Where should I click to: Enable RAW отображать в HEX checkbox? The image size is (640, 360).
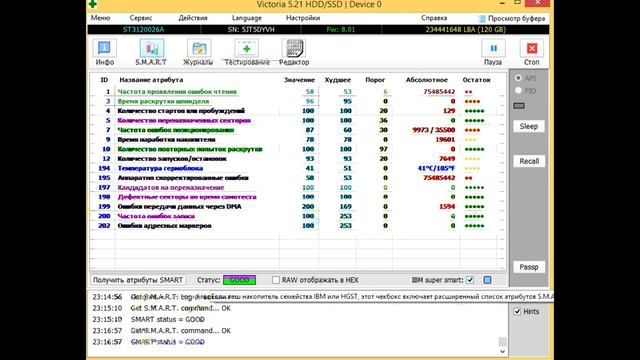tap(276, 280)
